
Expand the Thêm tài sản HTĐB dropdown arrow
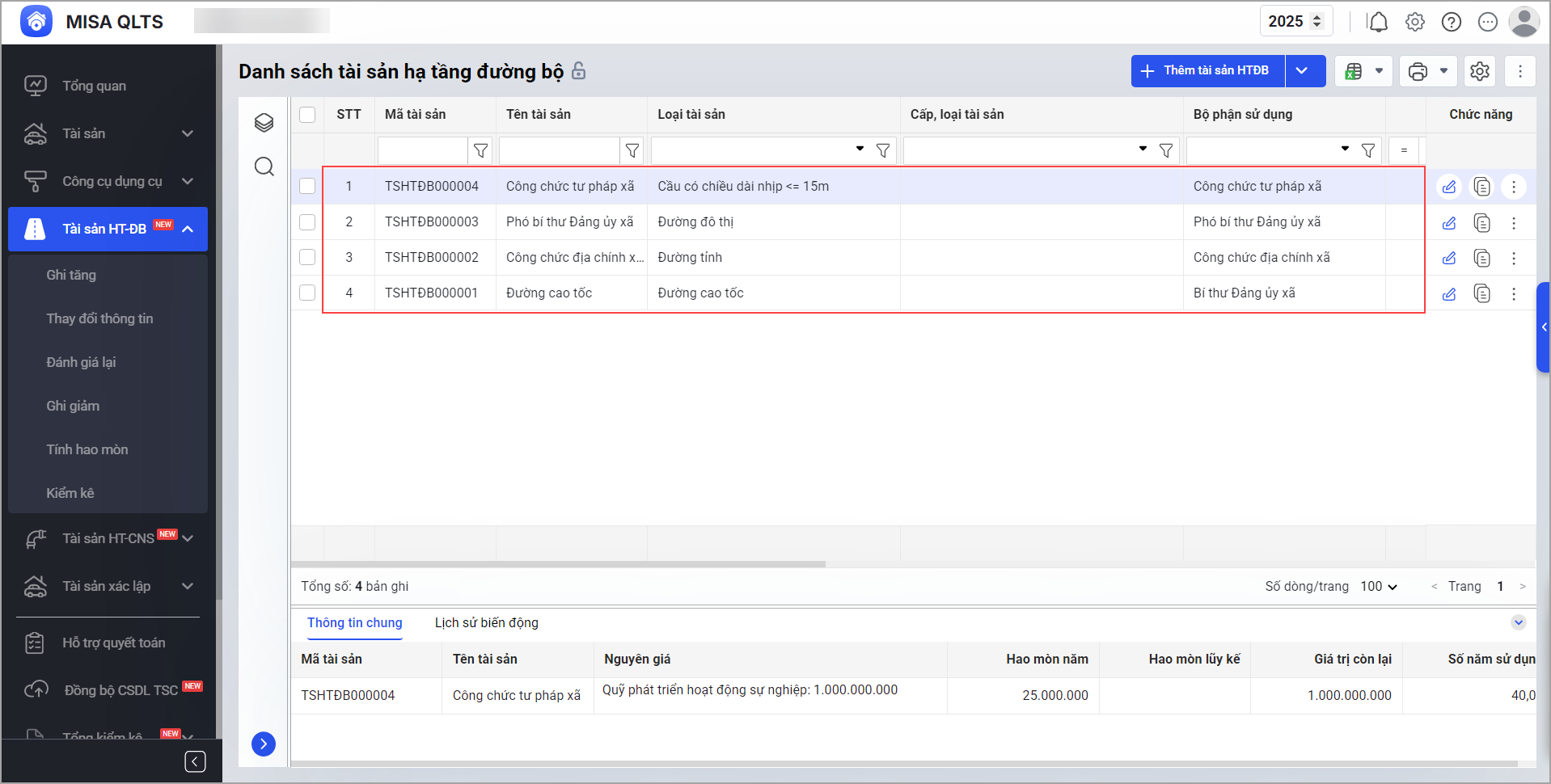click(1302, 71)
